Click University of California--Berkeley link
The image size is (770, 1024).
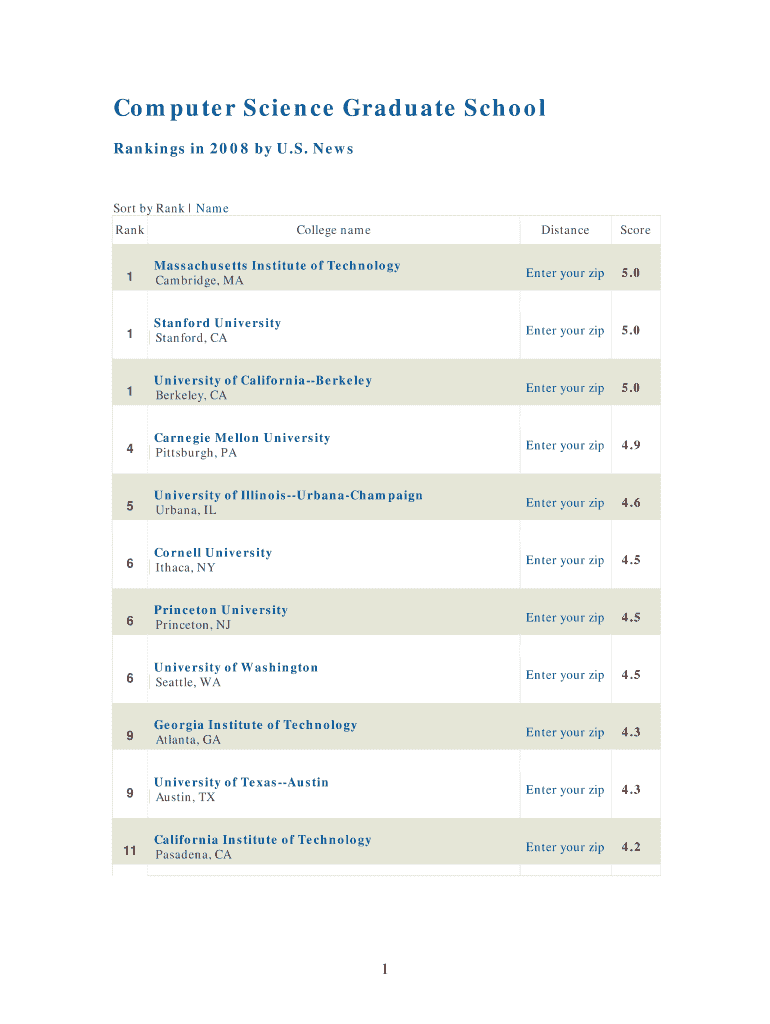coord(263,381)
